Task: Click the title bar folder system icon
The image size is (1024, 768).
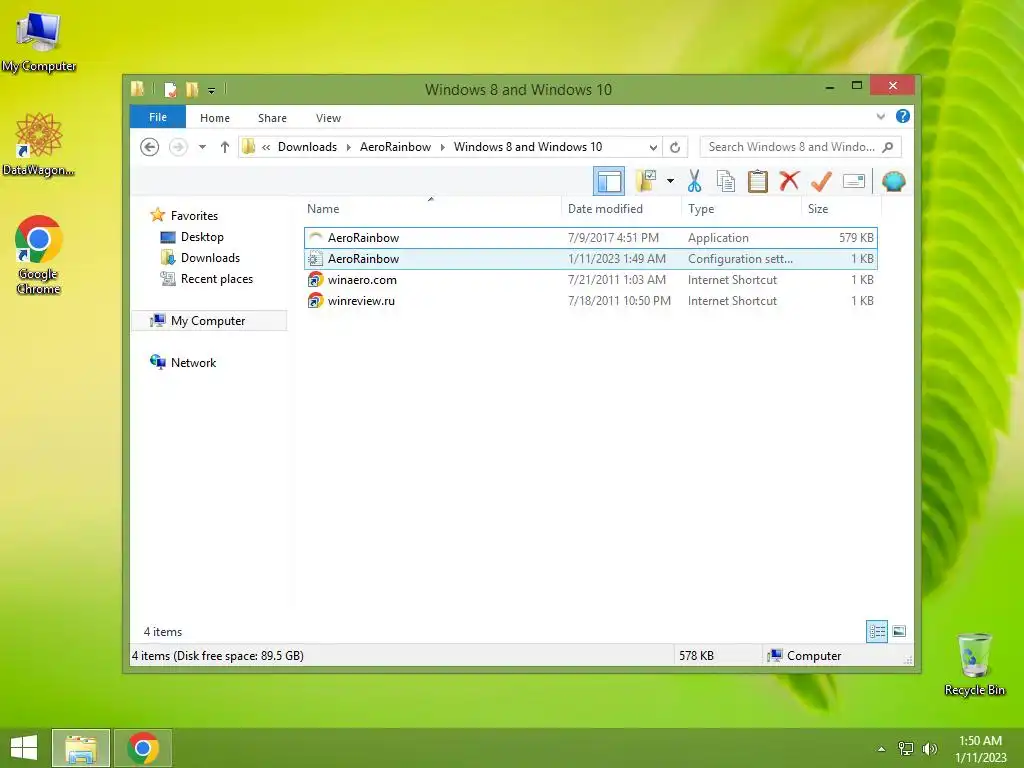Action: pos(137,89)
